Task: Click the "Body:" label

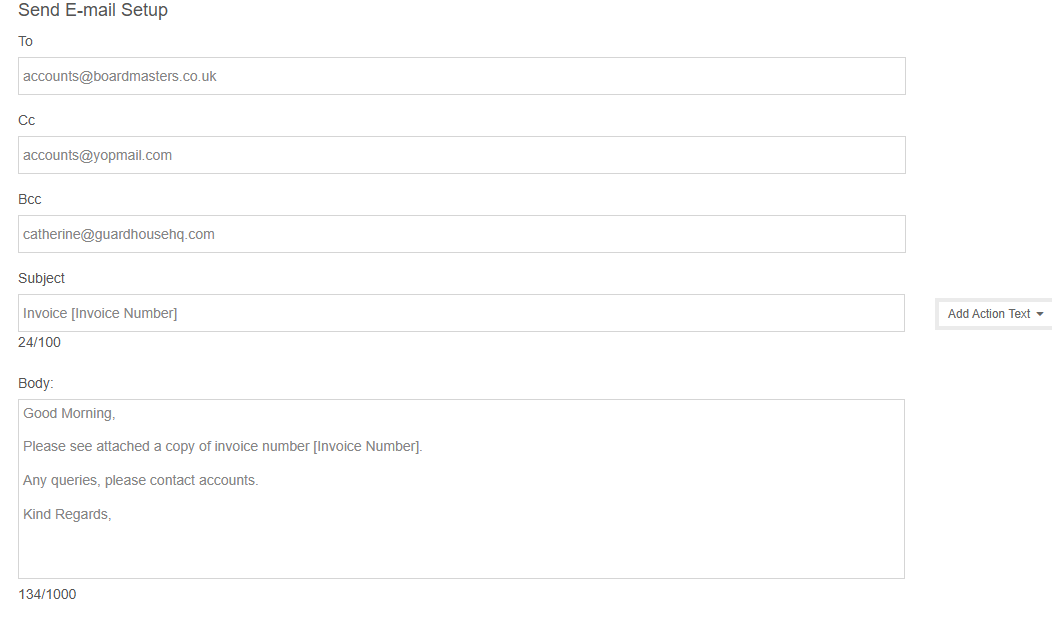Action: (x=36, y=383)
